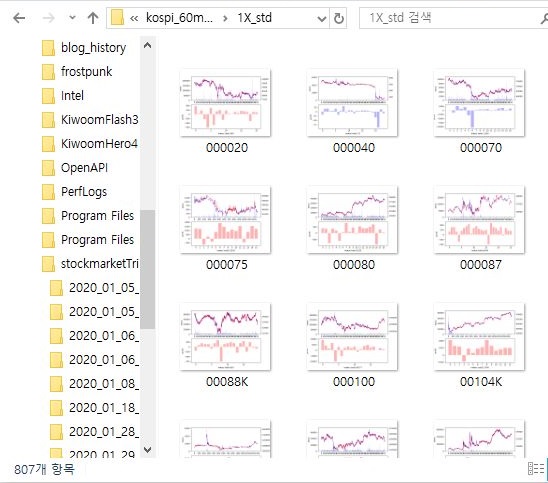Click the 00104K file name label
The height and width of the screenshot is (483, 548).
coord(481,382)
